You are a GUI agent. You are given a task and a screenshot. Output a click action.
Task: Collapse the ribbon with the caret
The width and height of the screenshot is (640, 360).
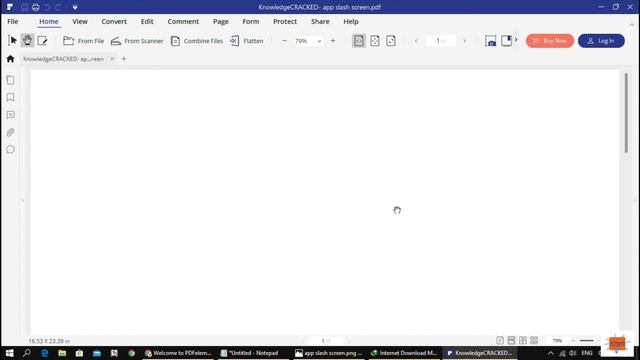tap(631, 25)
